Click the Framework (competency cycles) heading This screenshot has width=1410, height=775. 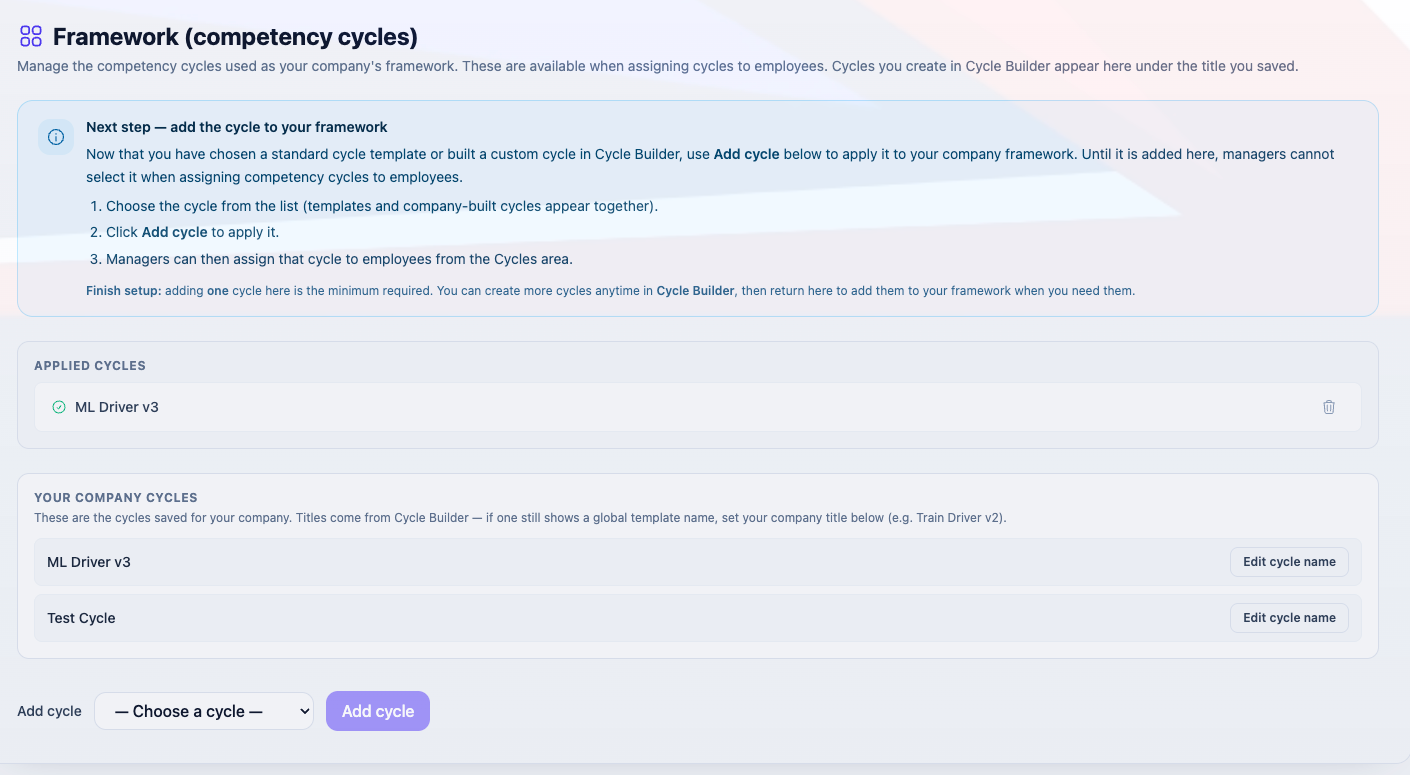pyautogui.click(x=235, y=37)
